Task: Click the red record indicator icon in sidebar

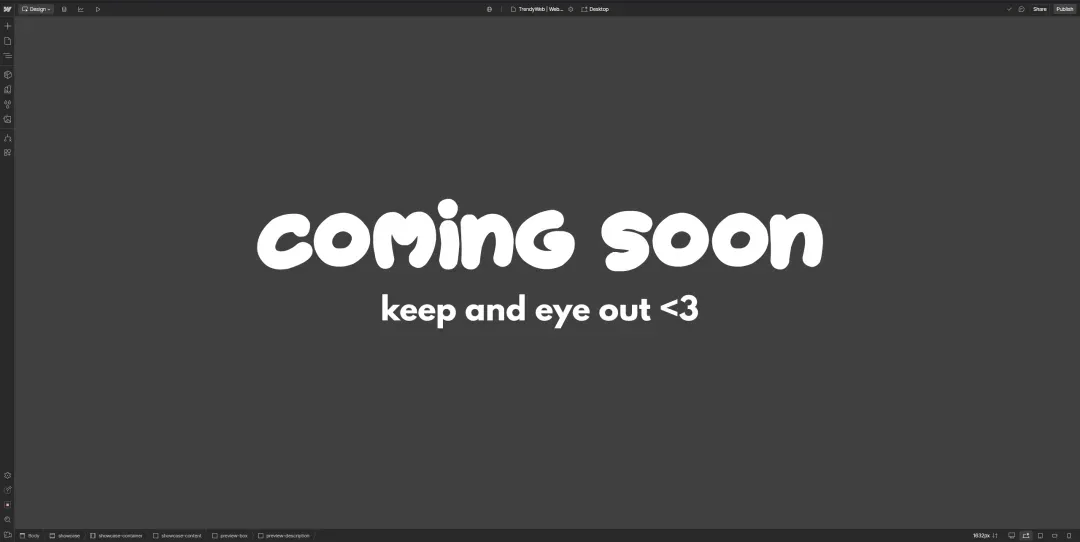Action: point(8,504)
